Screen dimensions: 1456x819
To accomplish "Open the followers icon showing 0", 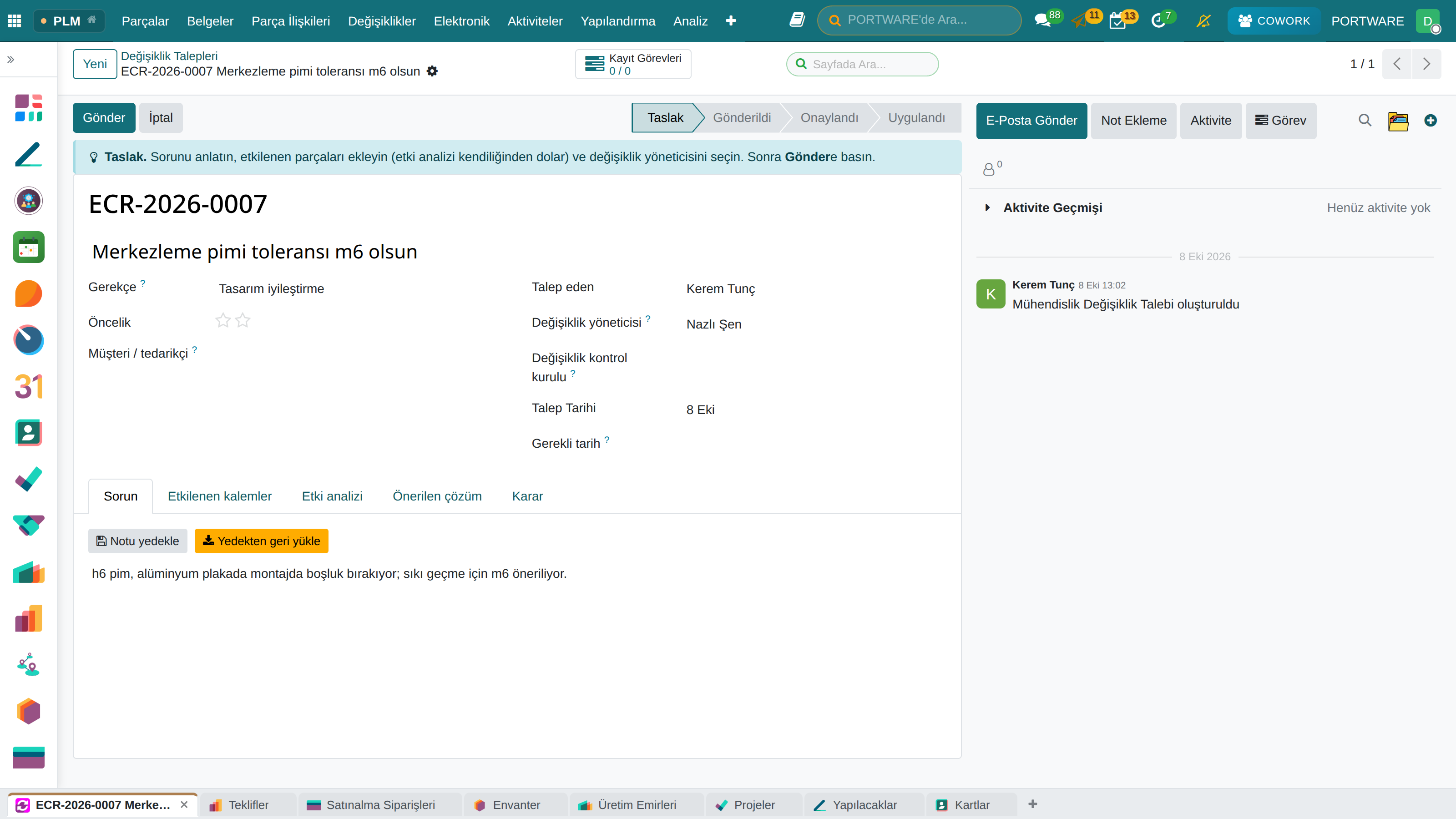I will click(x=992, y=168).
